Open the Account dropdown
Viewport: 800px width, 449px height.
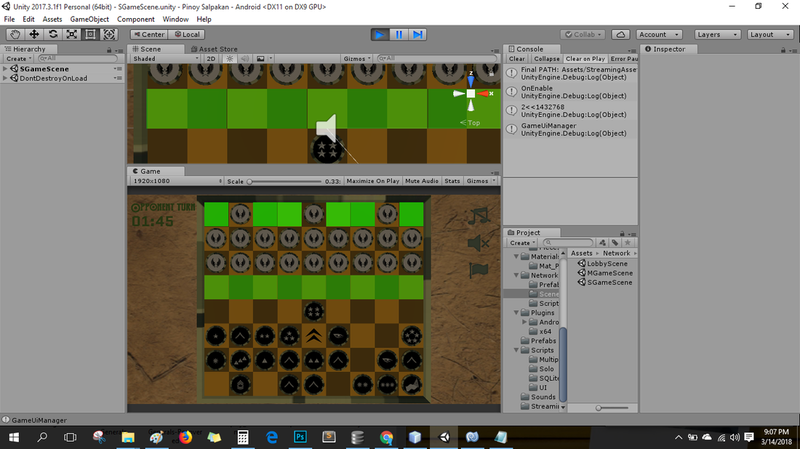(659, 34)
